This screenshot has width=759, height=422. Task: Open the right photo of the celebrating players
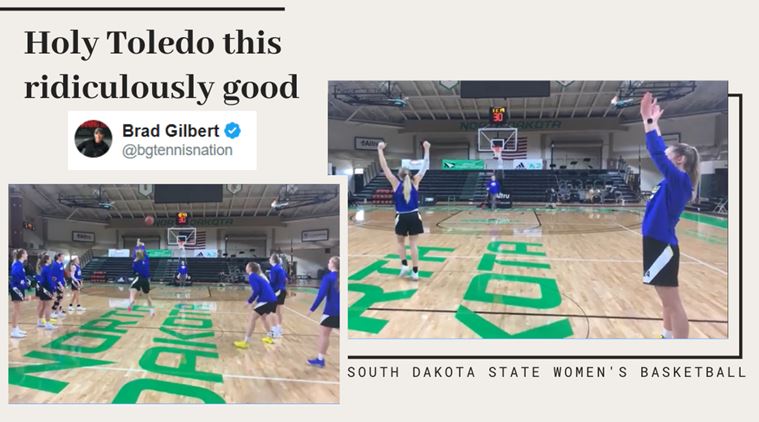coord(528,210)
